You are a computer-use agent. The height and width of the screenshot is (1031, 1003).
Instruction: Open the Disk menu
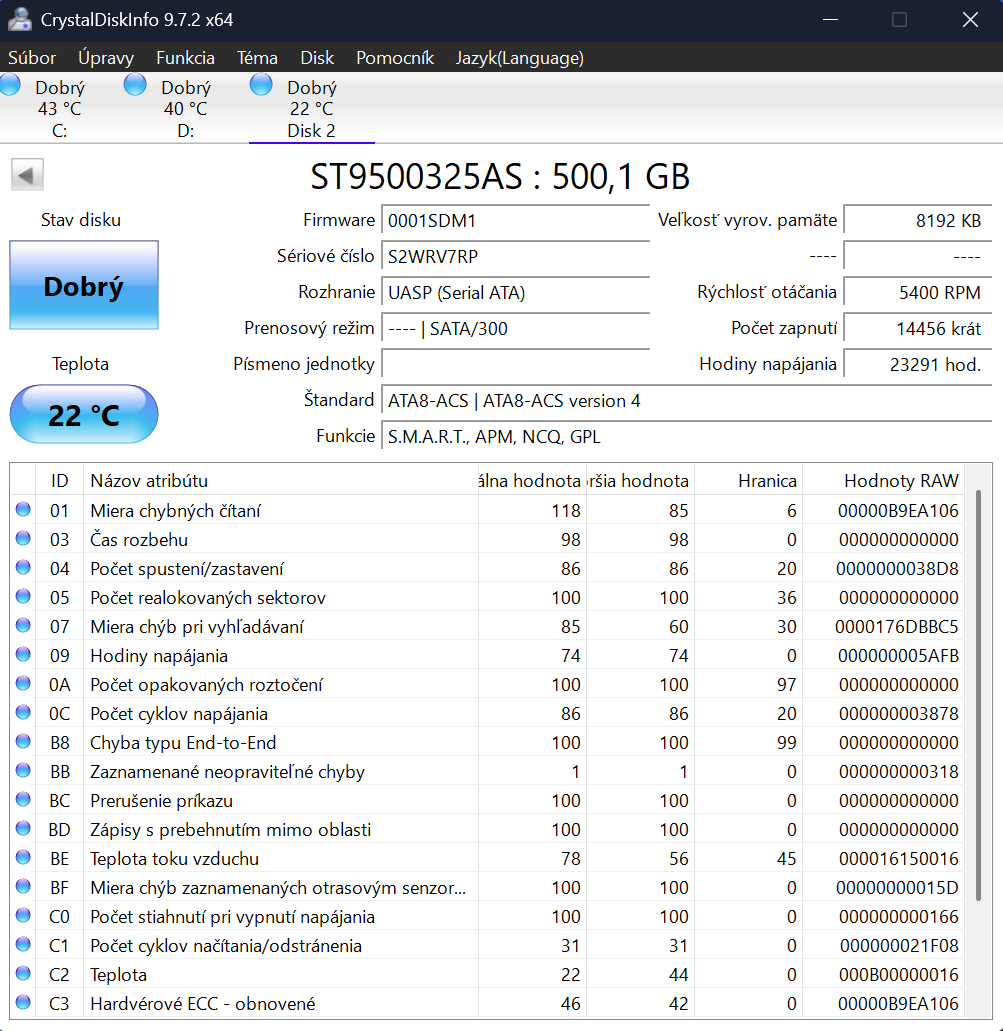(317, 58)
